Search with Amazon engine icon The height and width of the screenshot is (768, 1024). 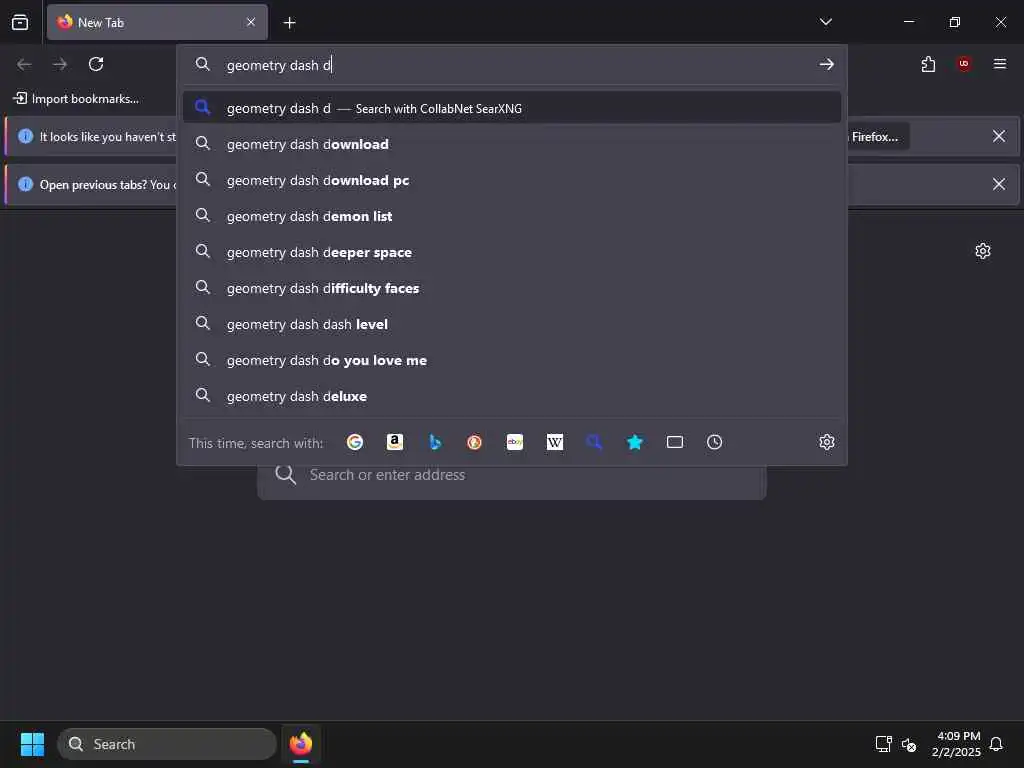394,442
